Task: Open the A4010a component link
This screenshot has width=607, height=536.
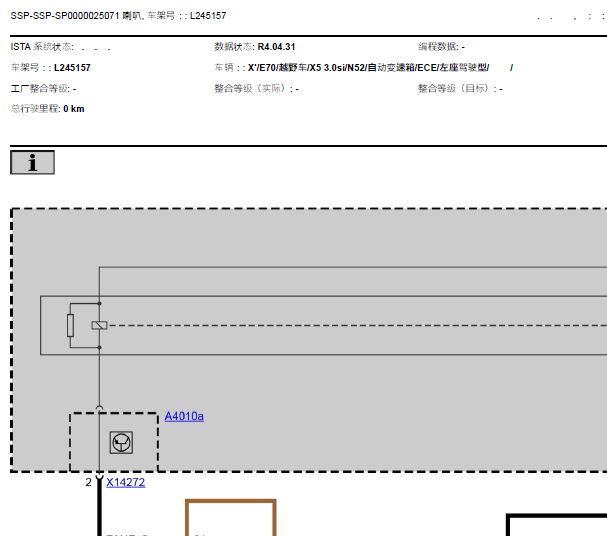Action: (x=184, y=416)
